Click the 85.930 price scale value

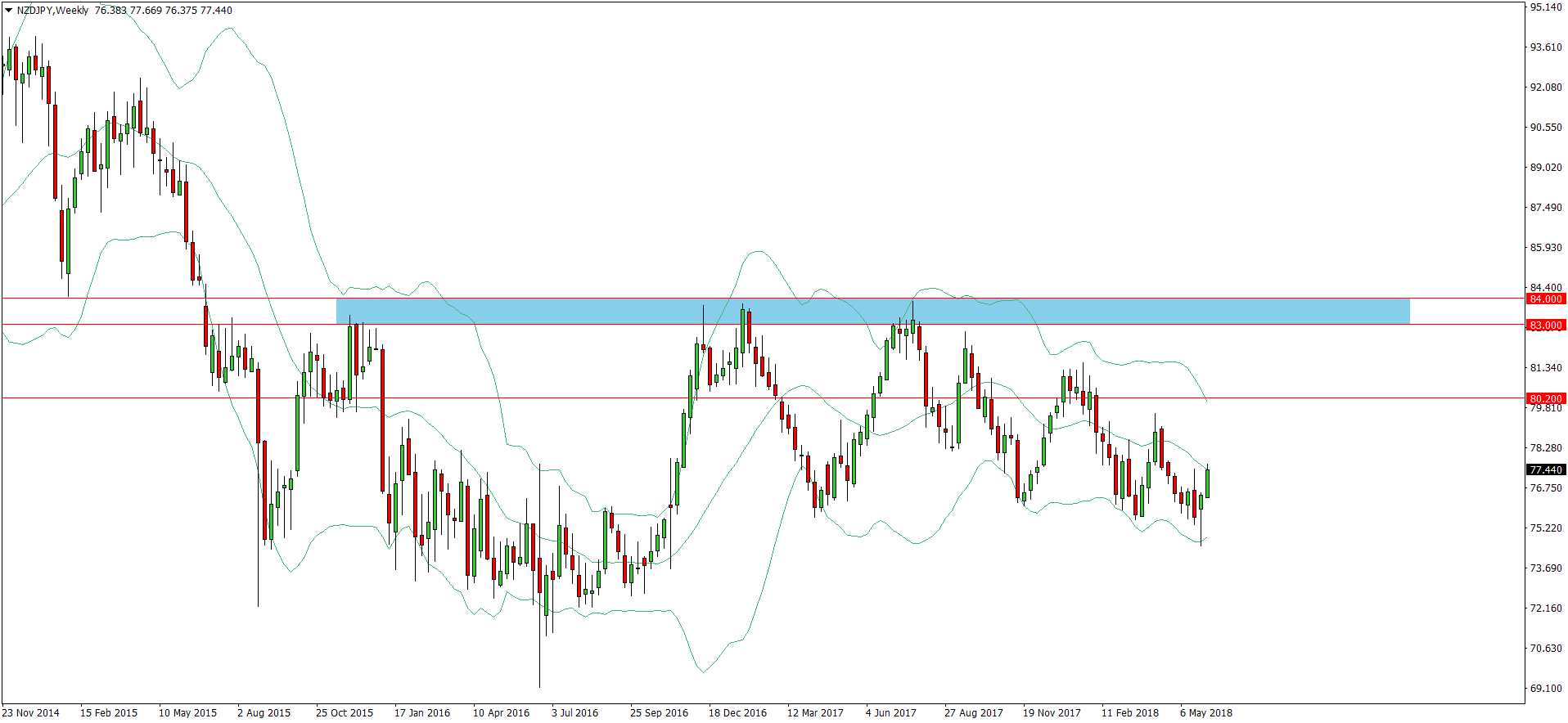tap(1546, 248)
